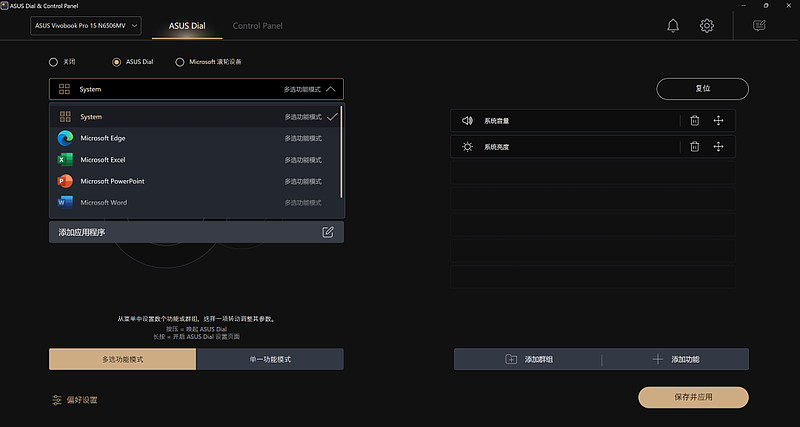
Task: Choose Microsoft PowerPoint from the application list
Action: pyautogui.click(x=195, y=181)
